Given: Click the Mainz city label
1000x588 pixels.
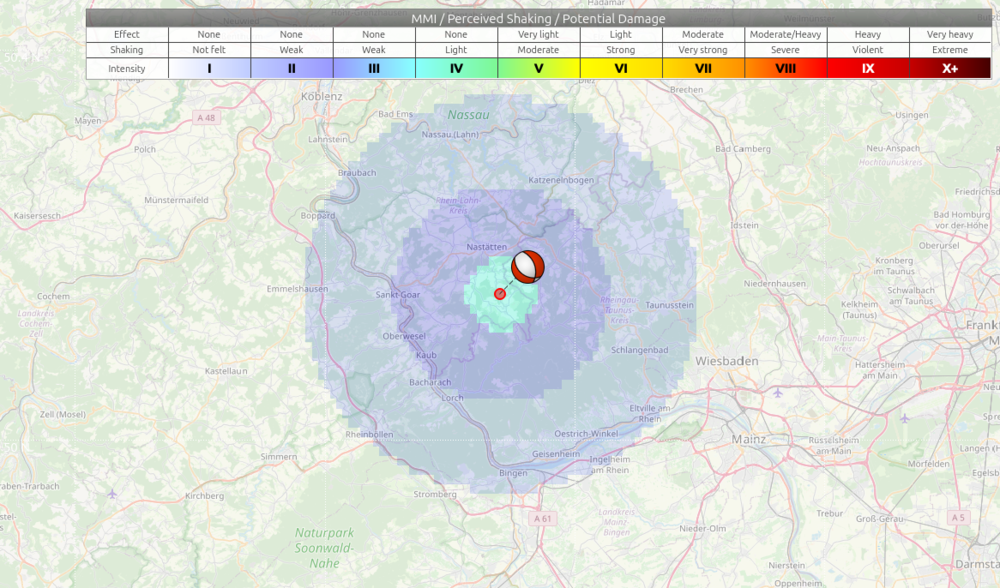Looking at the screenshot, I should 749,439.
